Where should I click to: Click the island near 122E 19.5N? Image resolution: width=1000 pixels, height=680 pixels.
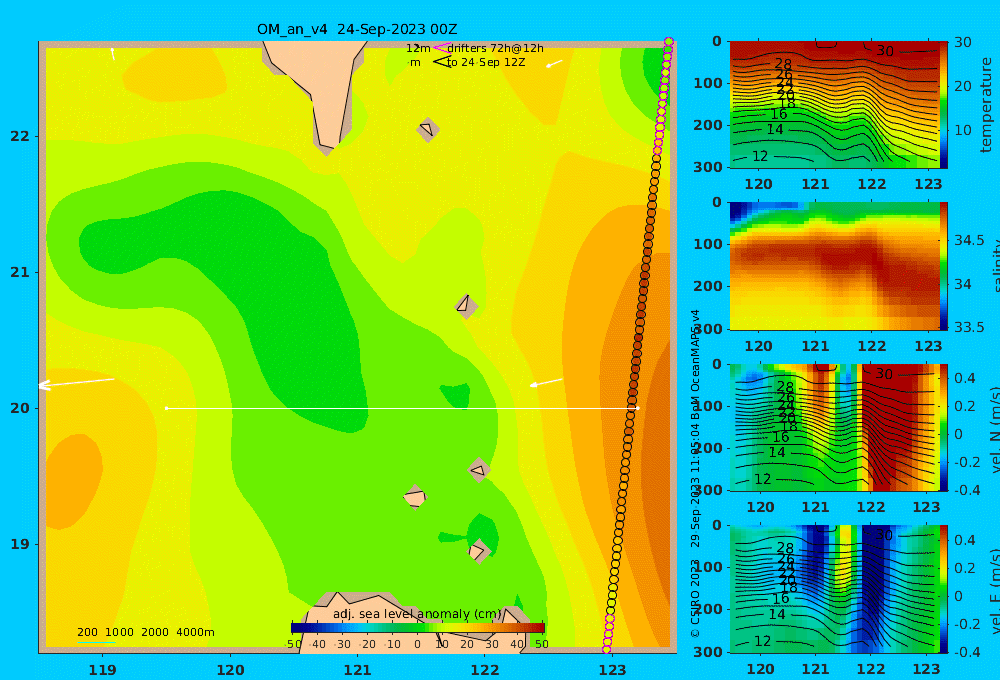point(478,470)
